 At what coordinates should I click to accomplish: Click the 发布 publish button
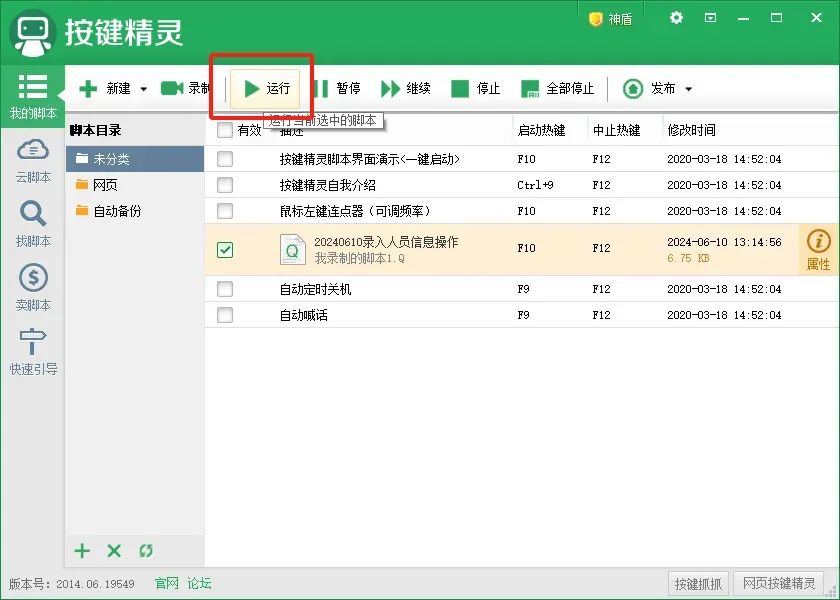(649, 88)
